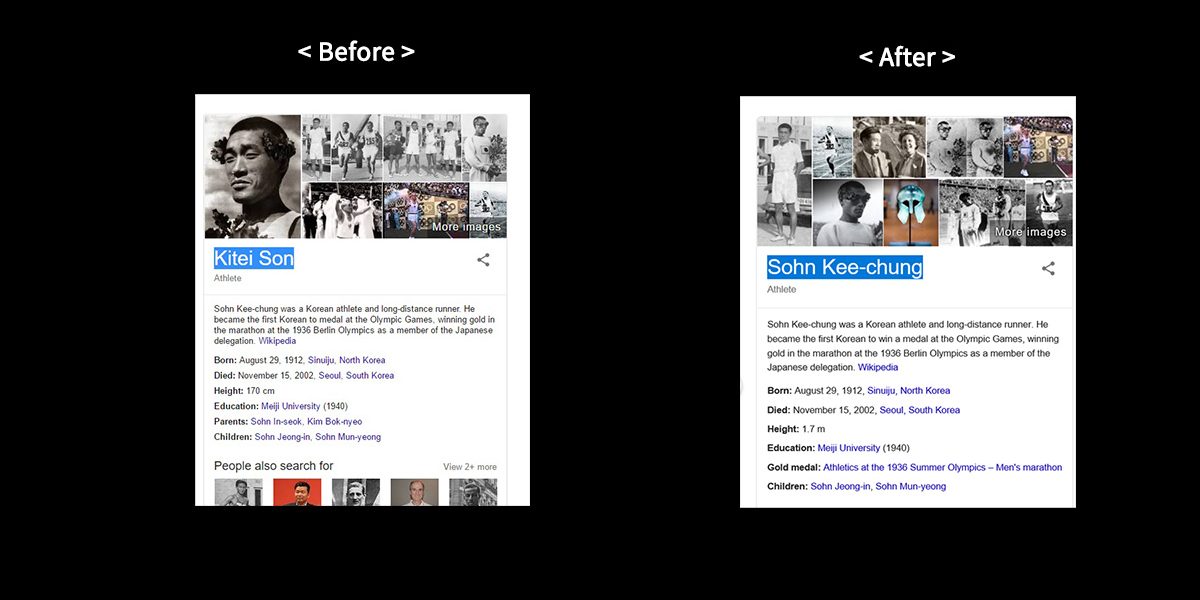Screen dimensions: 1200x600
Task: Click the South Korea link in the Before panel
Action: [x=369, y=375]
